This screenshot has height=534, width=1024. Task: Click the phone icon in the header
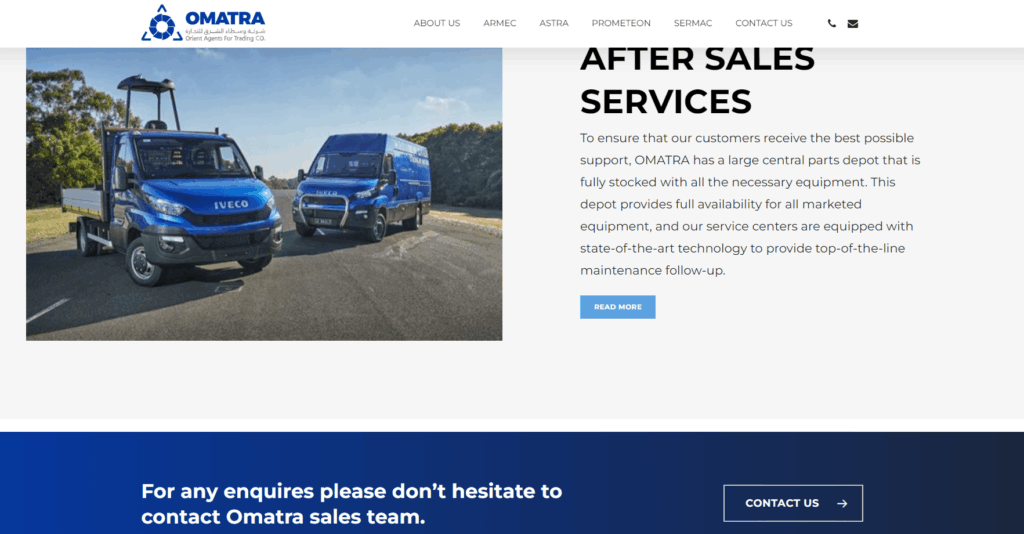(831, 24)
